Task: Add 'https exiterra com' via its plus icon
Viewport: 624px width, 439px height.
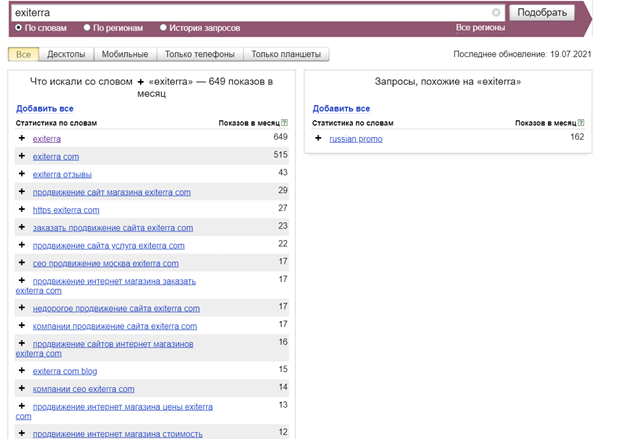Action: (22, 209)
